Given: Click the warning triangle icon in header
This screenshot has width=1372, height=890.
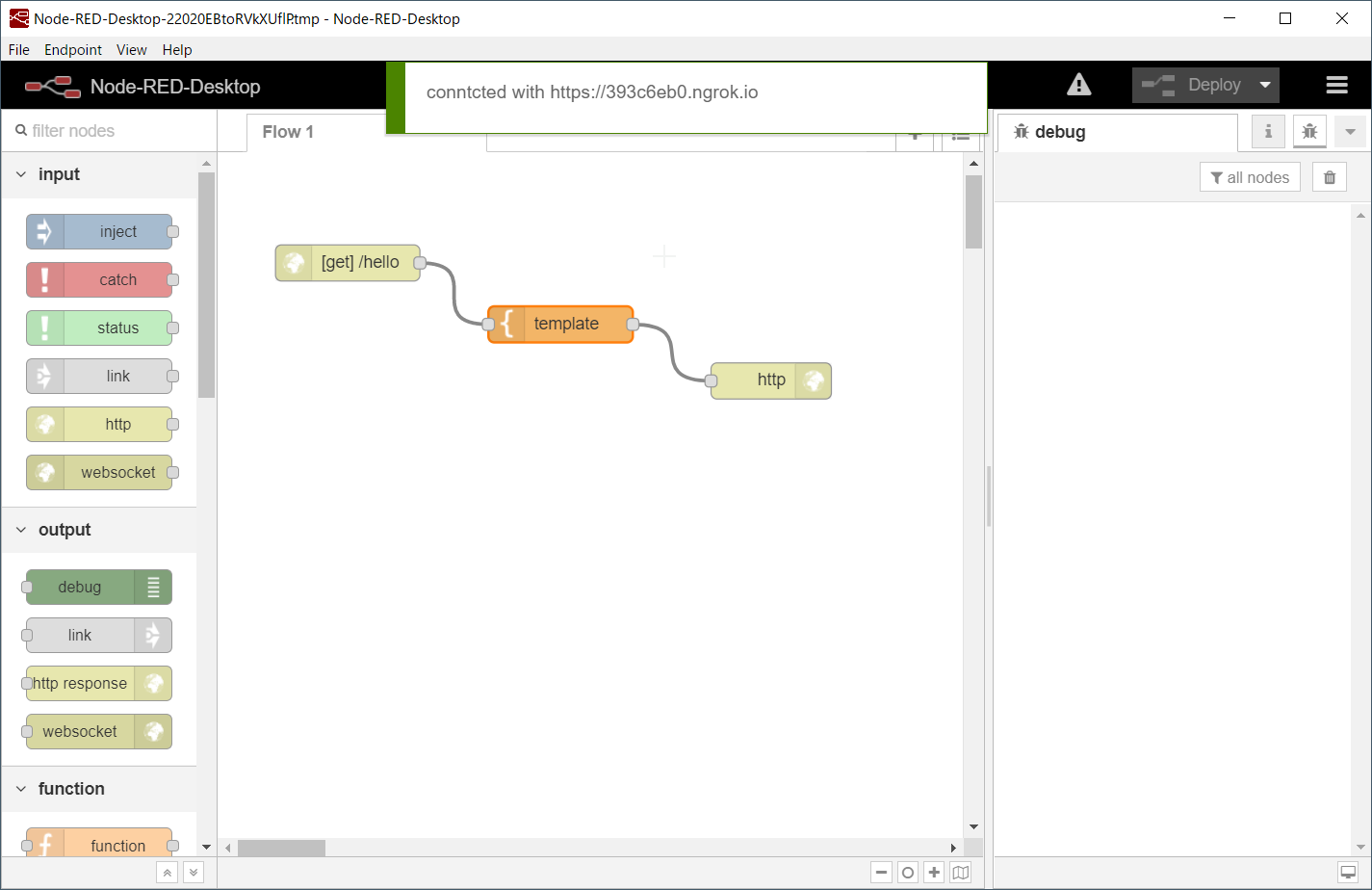Looking at the screenshot, I should tap(1079, 85).
